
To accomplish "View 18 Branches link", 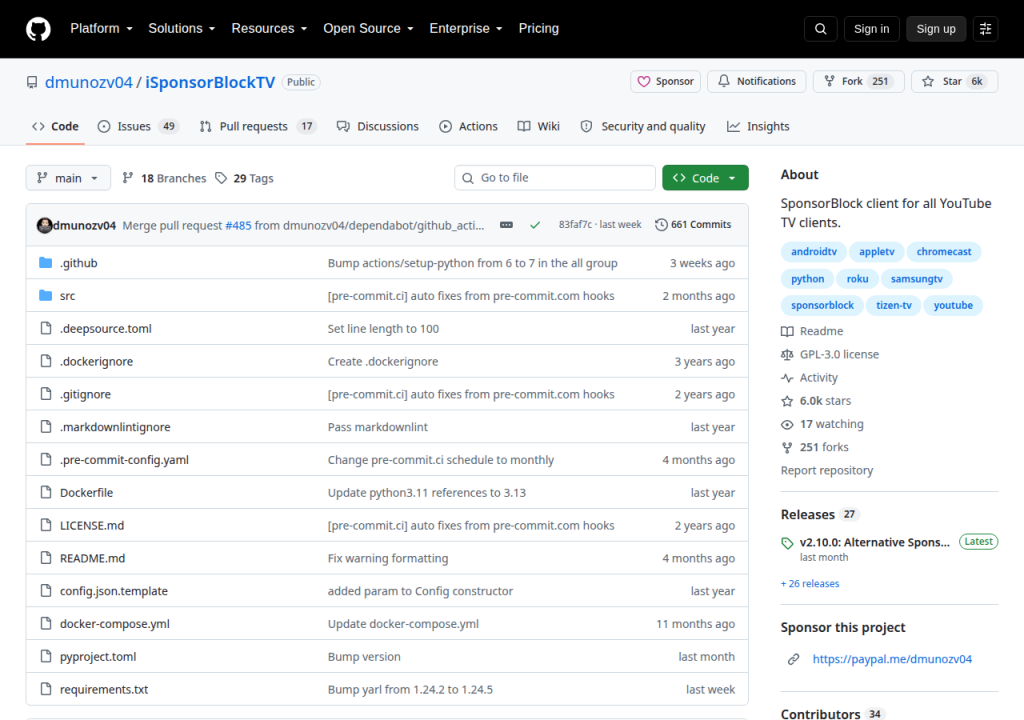I will [165, 178].
